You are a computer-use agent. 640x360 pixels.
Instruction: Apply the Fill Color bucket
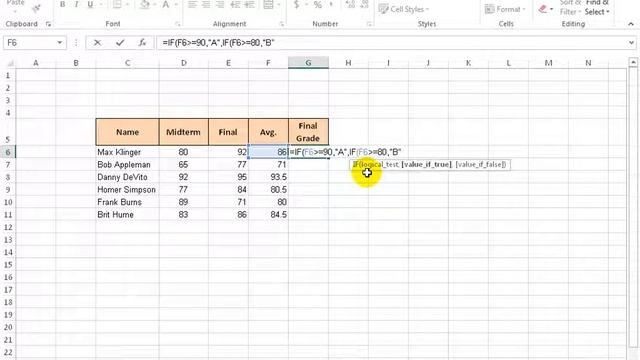pos(144,4)
